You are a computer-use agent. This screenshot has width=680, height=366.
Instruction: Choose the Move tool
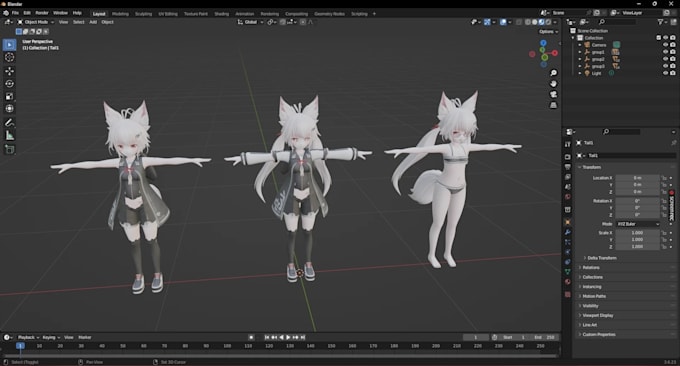point(10,71)
